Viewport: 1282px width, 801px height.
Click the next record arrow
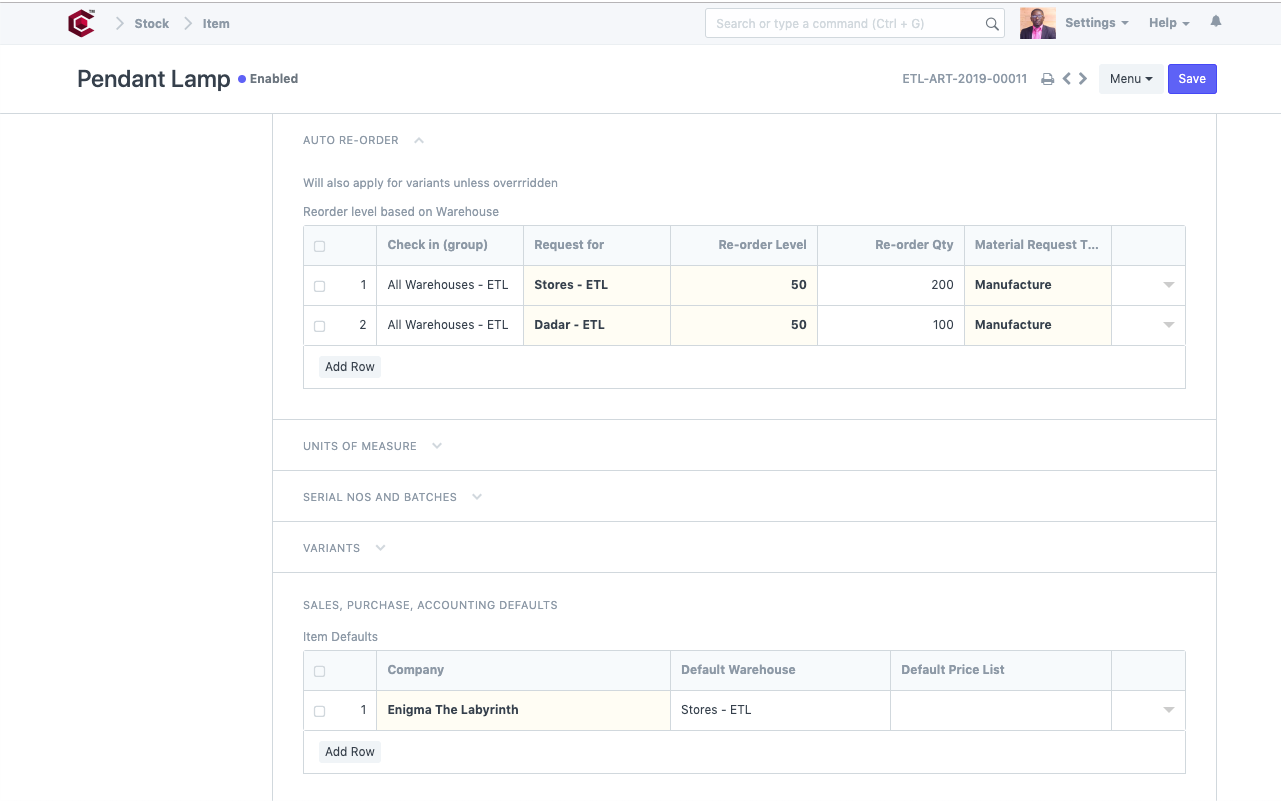1082,79
